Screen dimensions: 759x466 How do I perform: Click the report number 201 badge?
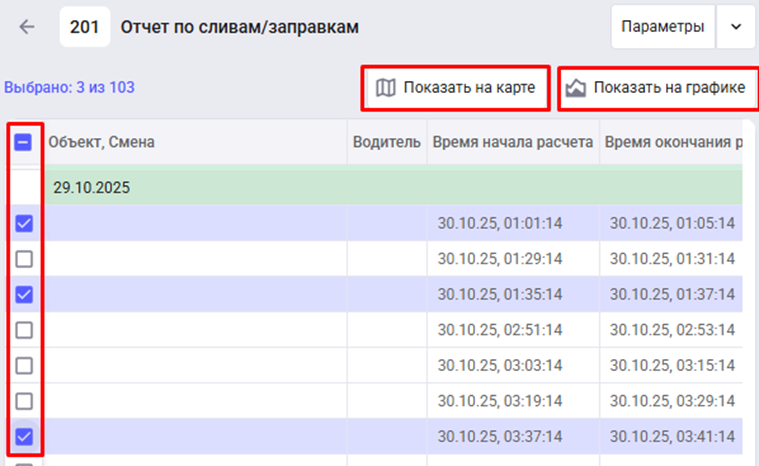pos(84,27)
